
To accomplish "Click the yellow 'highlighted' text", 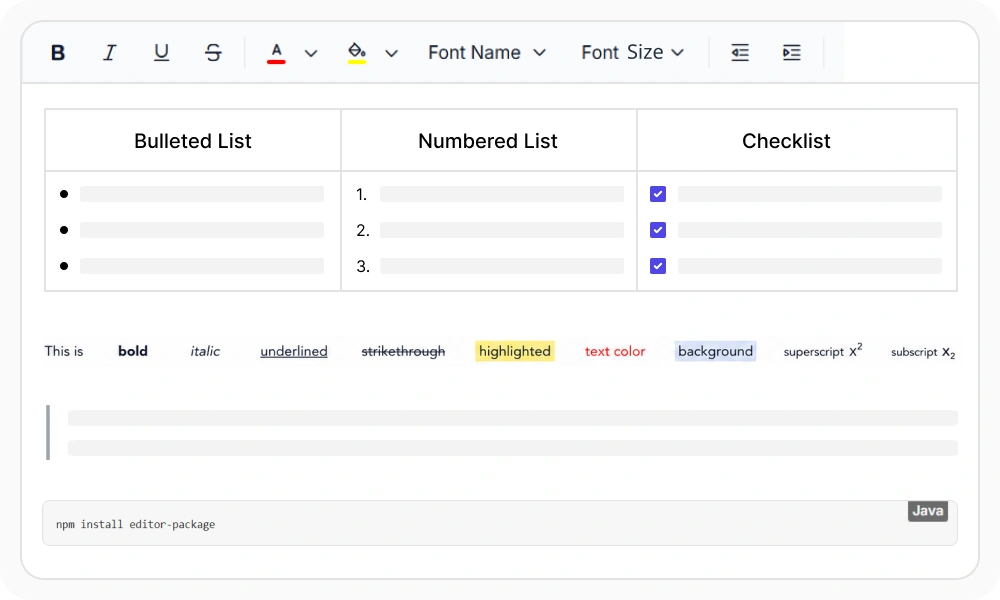I will pyautogui.click(x=515, y=351).
